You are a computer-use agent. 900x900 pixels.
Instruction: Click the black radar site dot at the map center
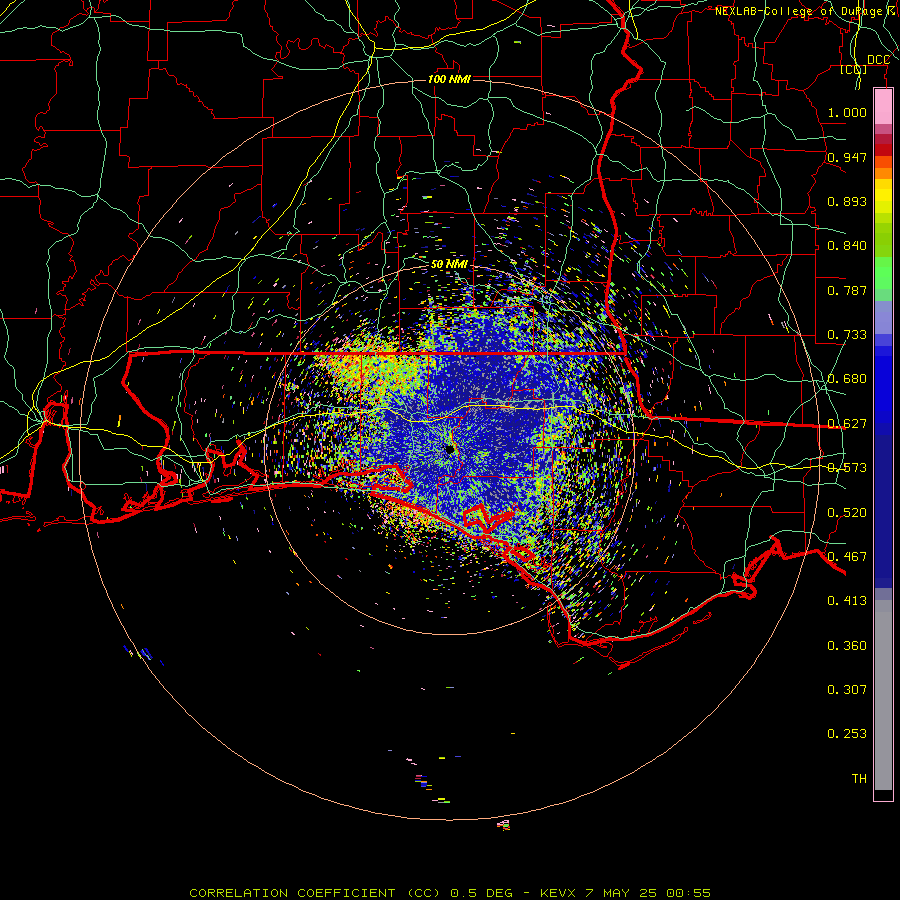pyautogui.click(x=450, y=449)
